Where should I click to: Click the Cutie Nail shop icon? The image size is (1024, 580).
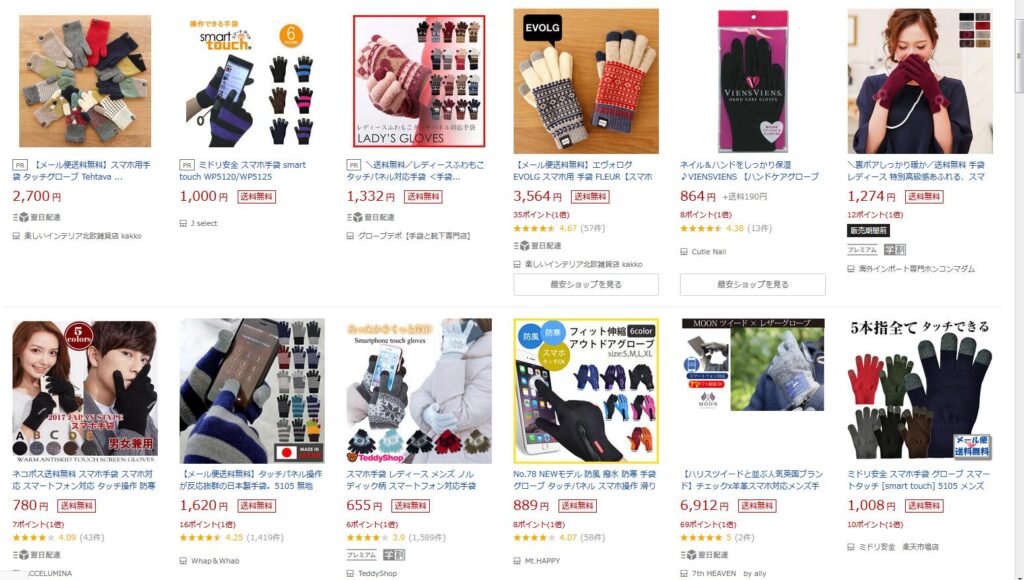684,251
